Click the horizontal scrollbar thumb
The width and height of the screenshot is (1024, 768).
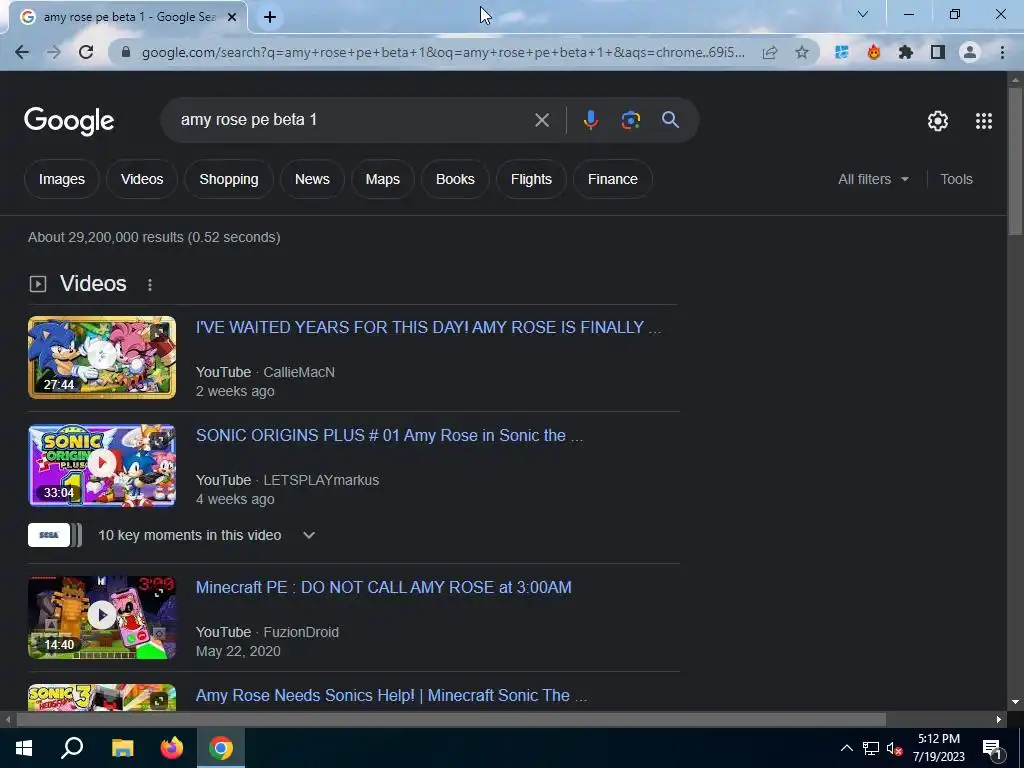click(451, 720)
